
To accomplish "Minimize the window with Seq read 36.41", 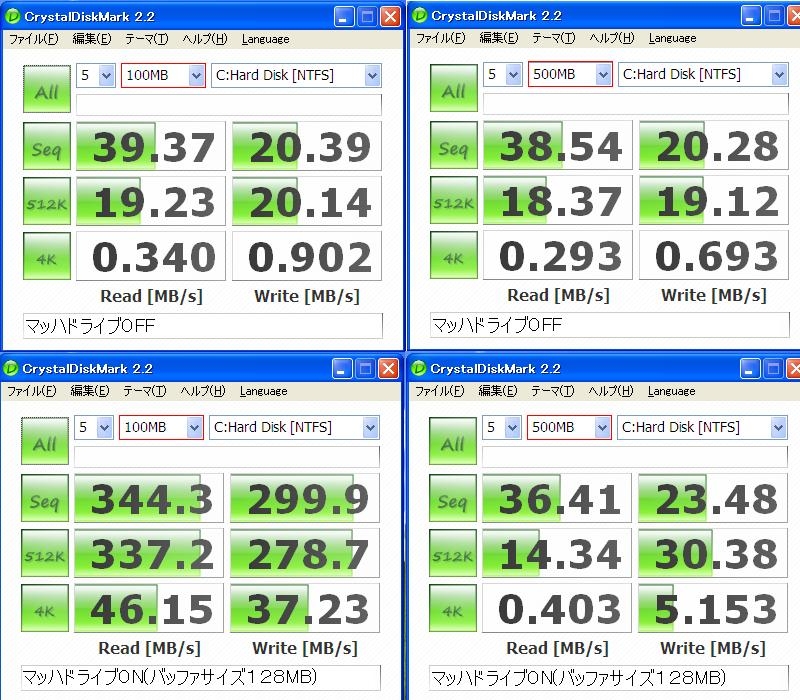I will (x=749, y=368).
